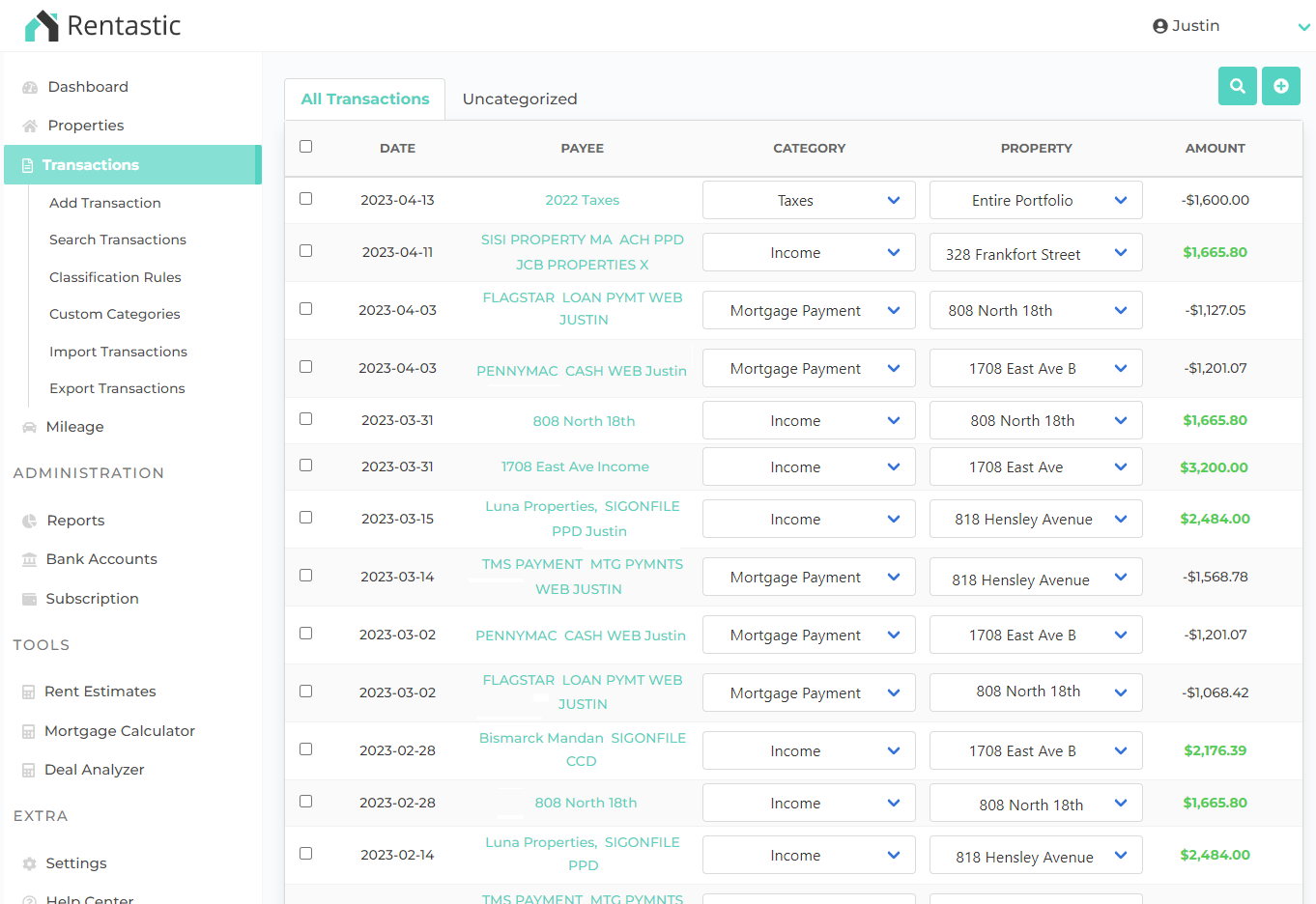The image size is (1316, 904).
Task: Click the Rentastic house logo
Action: [x=40, y=25]
